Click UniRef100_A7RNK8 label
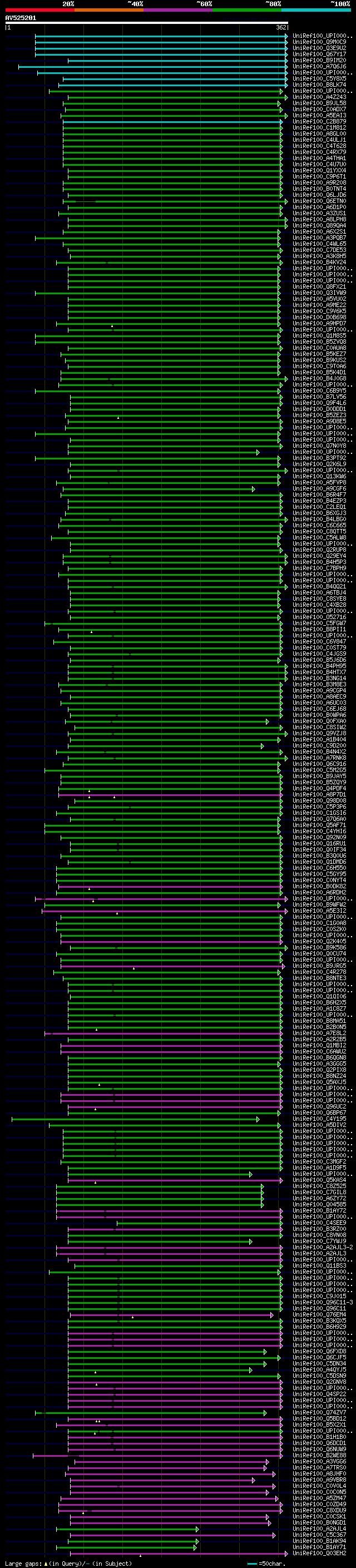The width and height of the screenshot is (356, 1568). [x=319, y=758]
